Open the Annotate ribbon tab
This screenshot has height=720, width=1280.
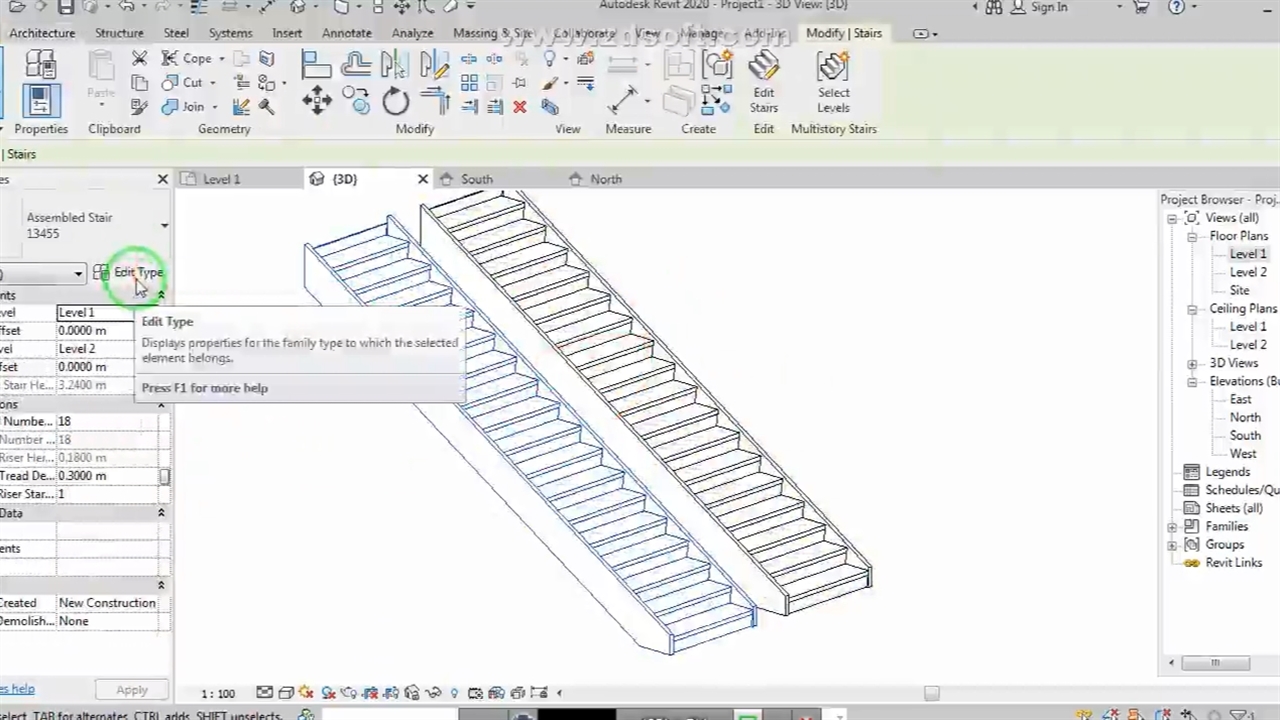coord(346,33)
